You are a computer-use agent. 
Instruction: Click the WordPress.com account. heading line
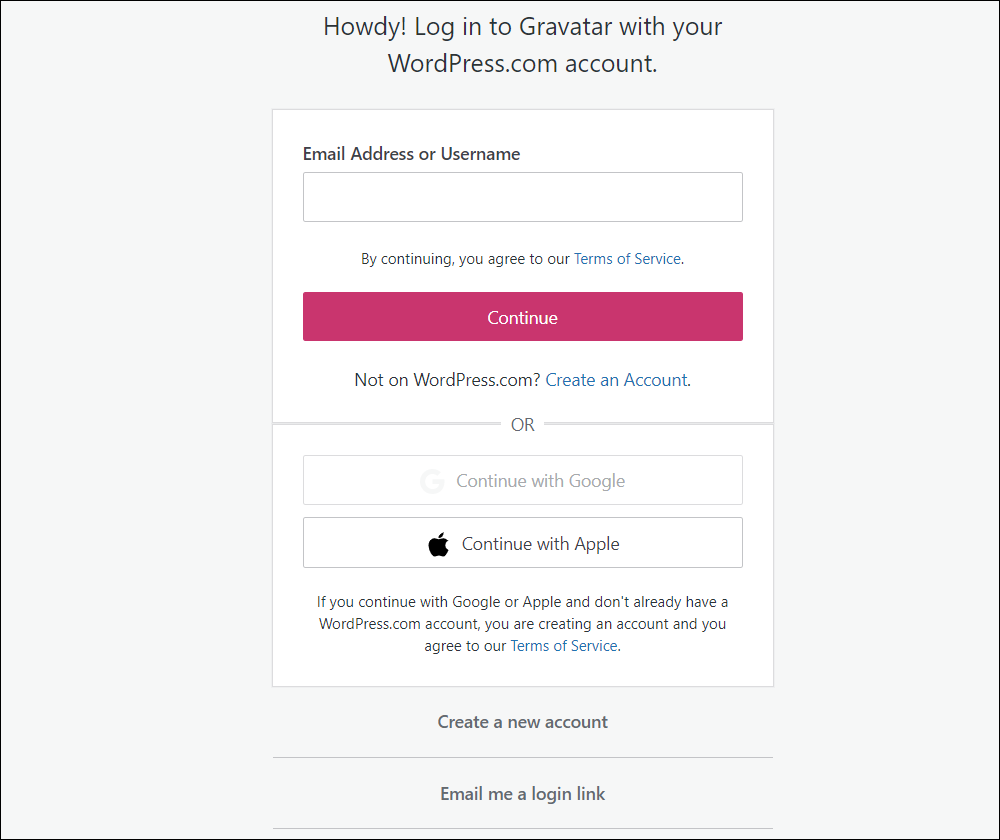(x=522, y=64)
